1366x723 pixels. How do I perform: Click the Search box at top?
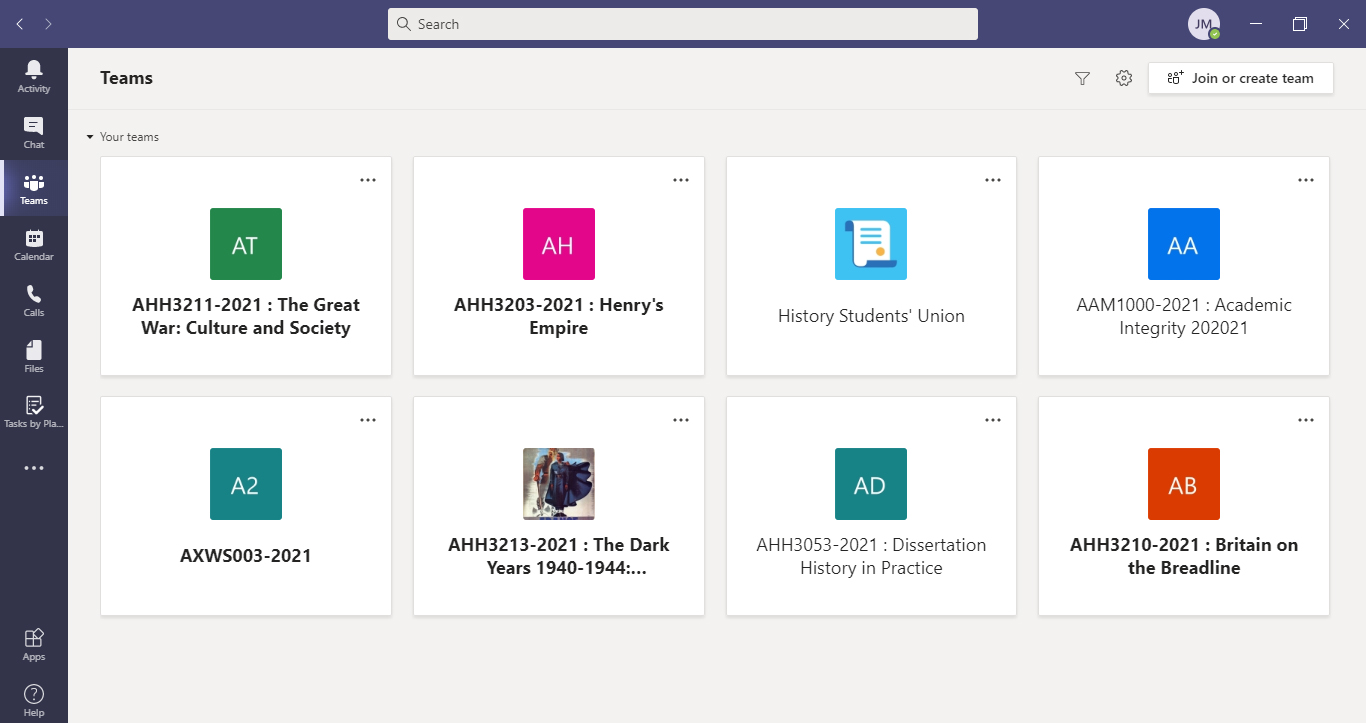pos(683,24)
